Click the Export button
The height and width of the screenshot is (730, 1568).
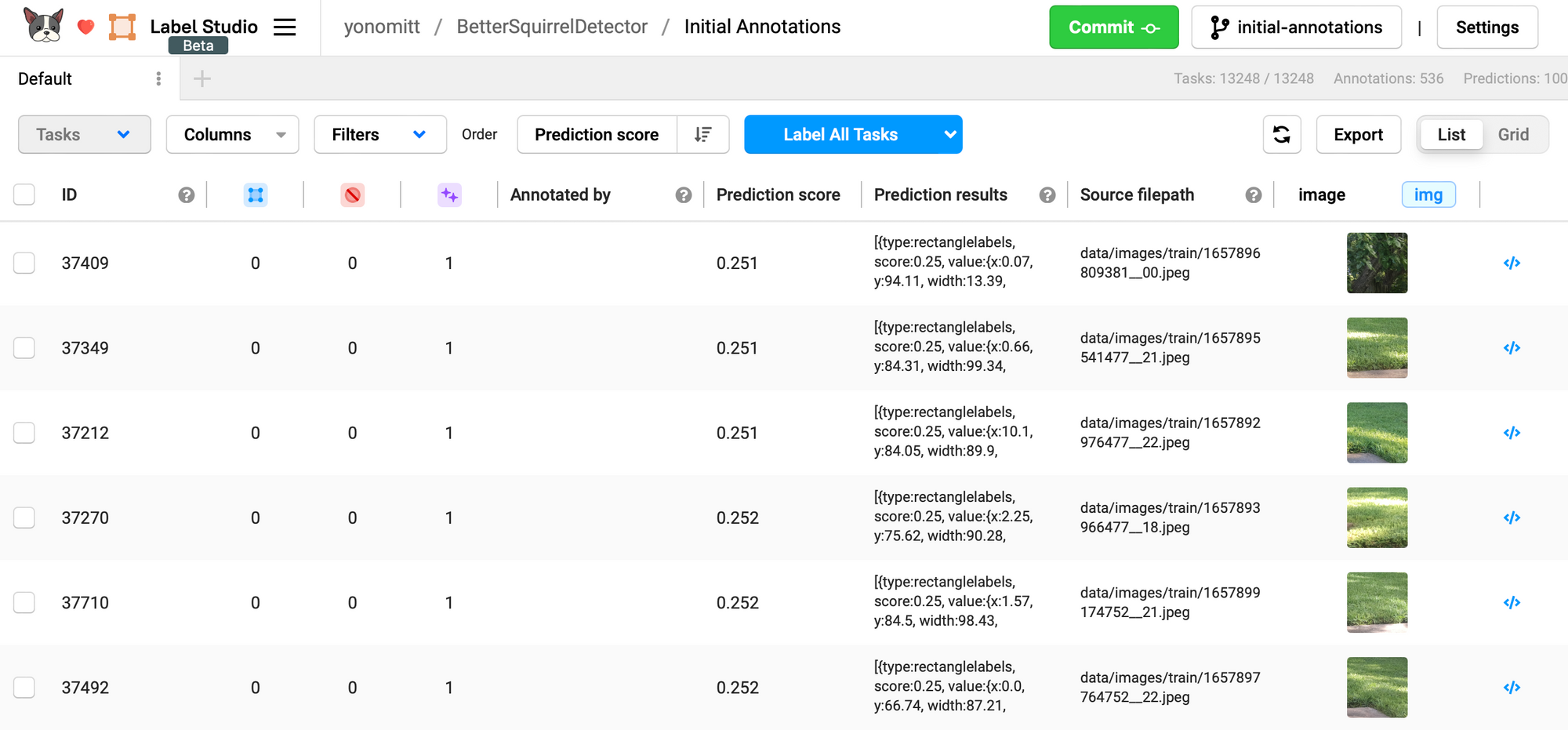click(x=1358, y=135)
